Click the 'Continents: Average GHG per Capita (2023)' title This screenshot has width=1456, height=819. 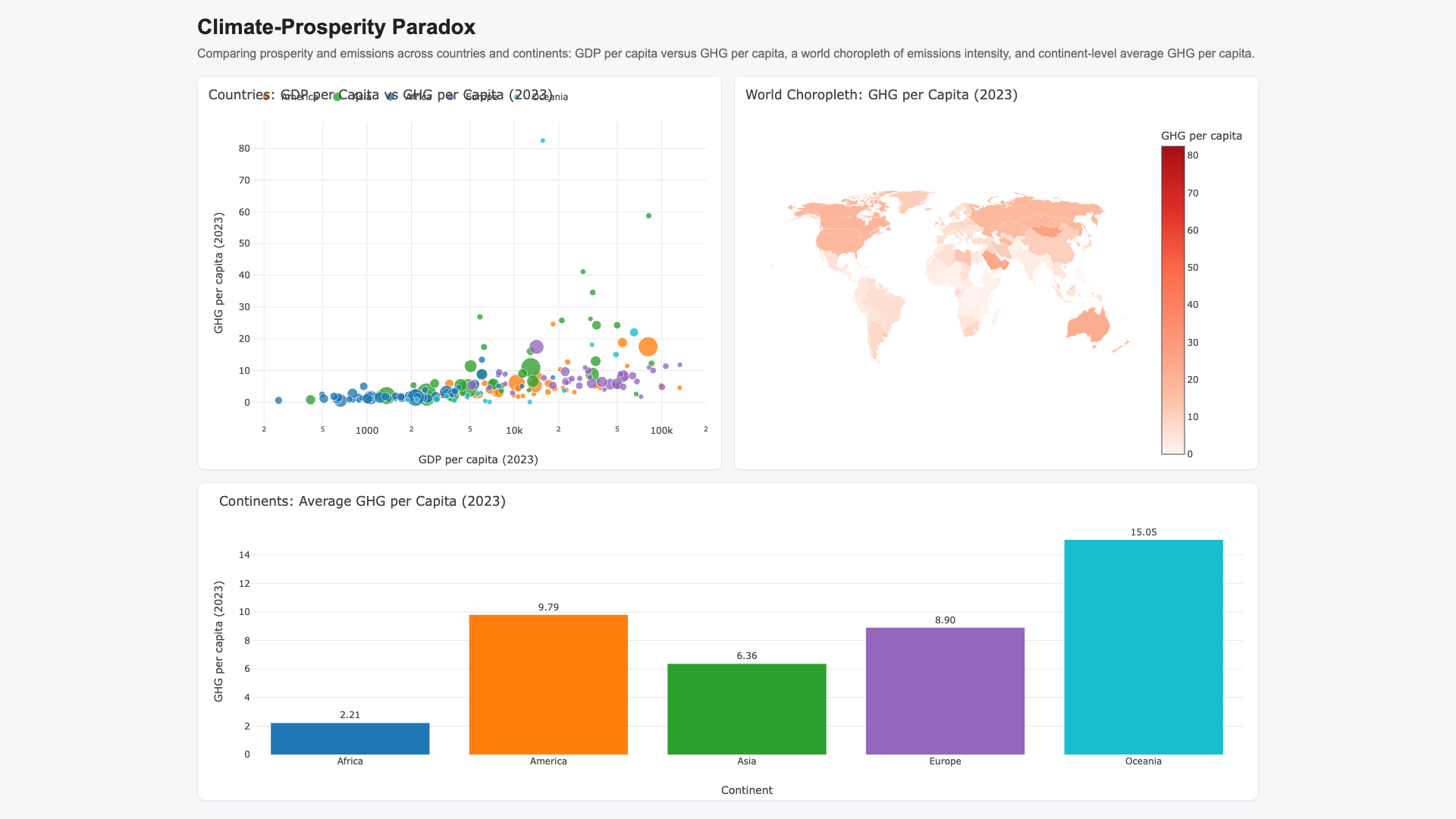(362, 501)
